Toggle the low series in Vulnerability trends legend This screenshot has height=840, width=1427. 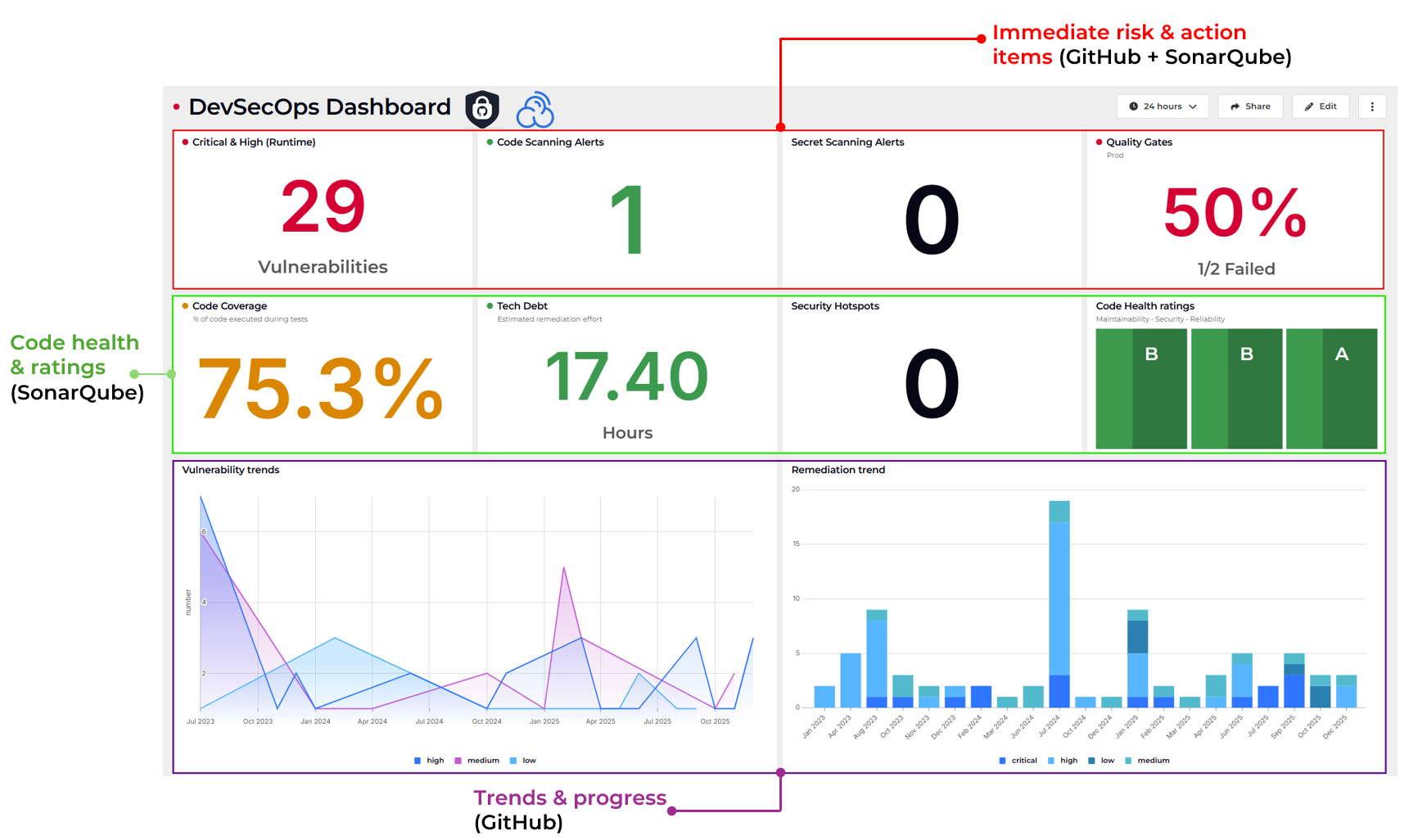click(x=523, y=761)
